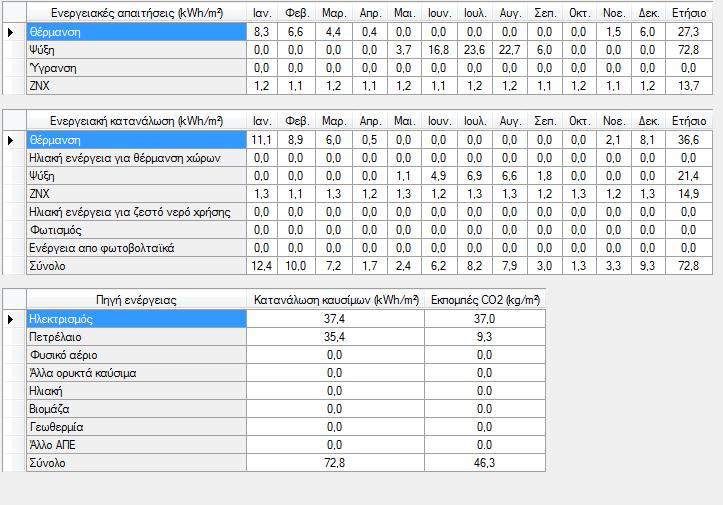Select the Ψύξη row label in the Ενεργειακή κατανάλωση table

tap(136, 176)
